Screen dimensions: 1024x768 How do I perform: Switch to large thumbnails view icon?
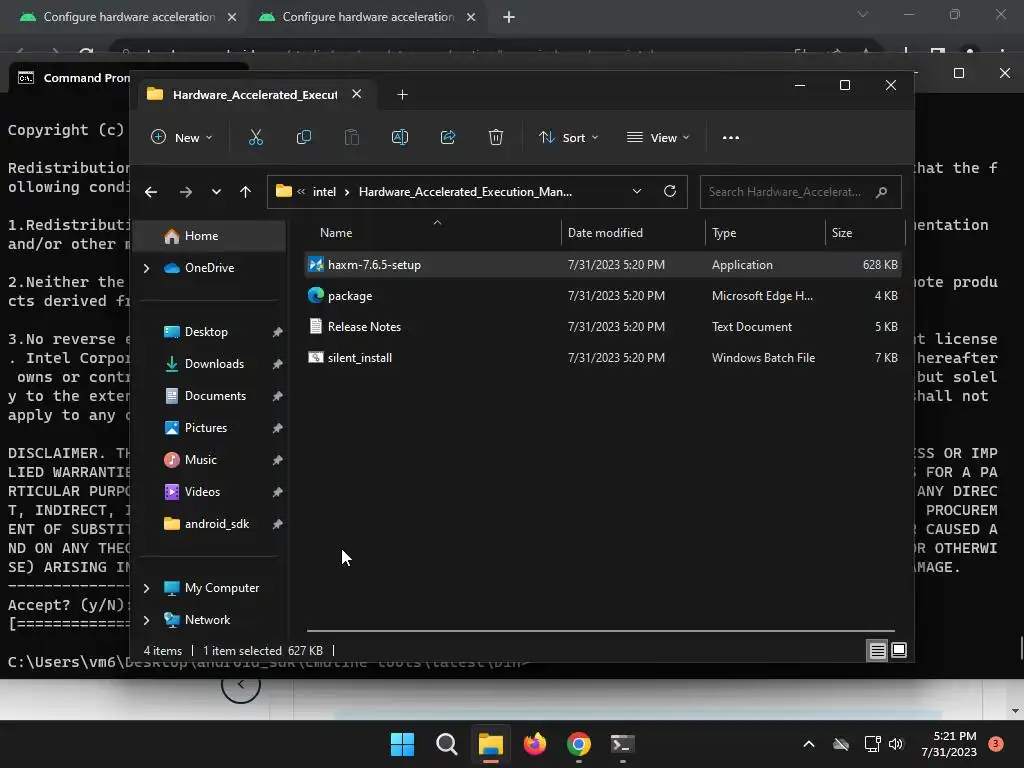pos(899,650)
